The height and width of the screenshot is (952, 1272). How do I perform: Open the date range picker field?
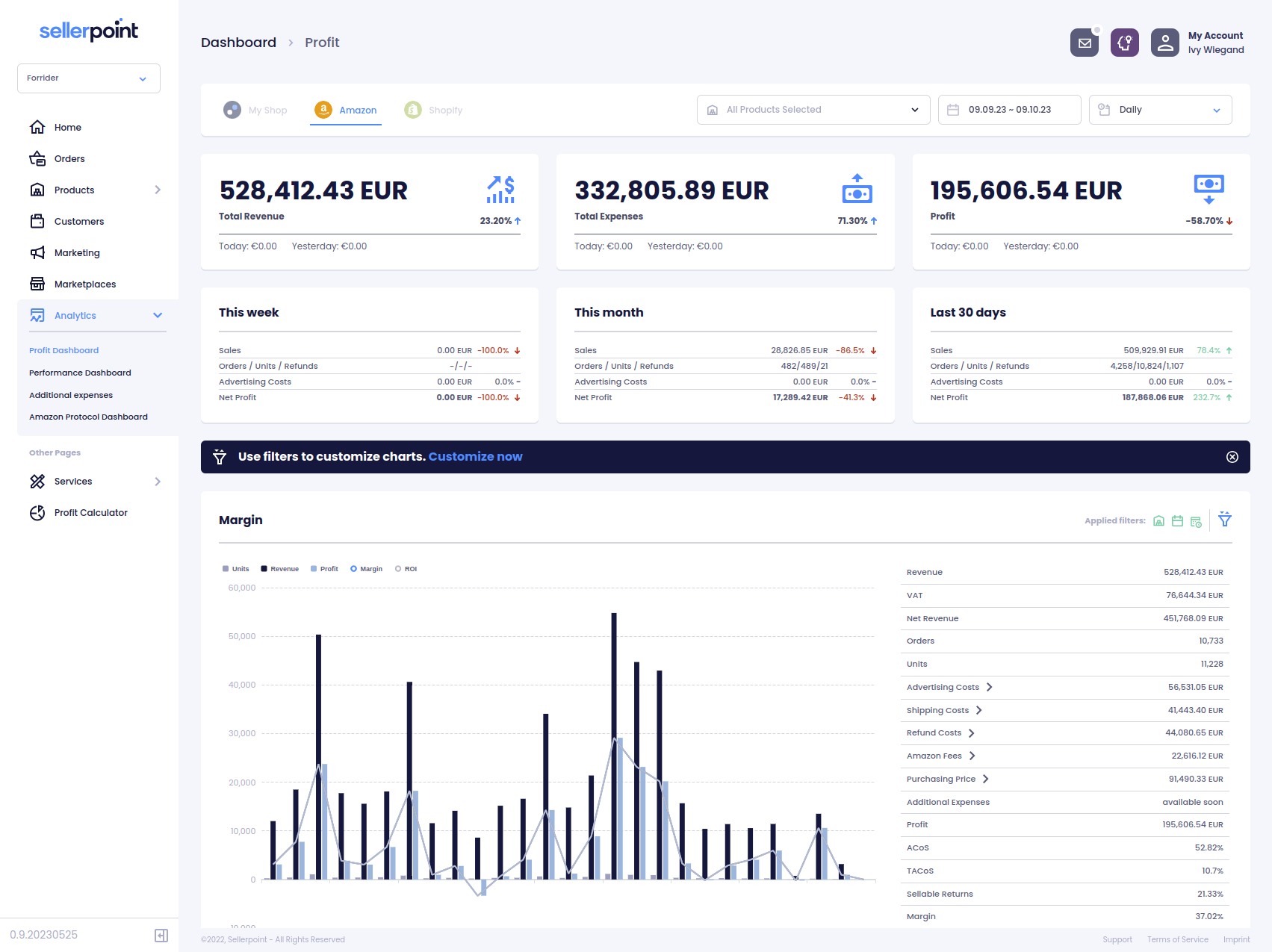pyautogui.click(x=1008, y=110)
